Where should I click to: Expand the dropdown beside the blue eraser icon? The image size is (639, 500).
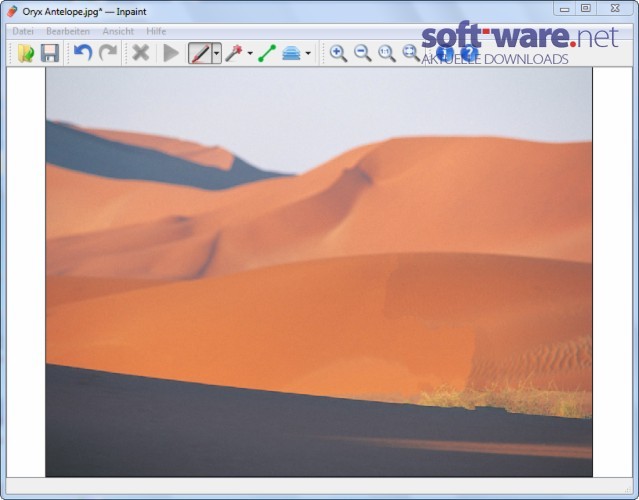308,53
